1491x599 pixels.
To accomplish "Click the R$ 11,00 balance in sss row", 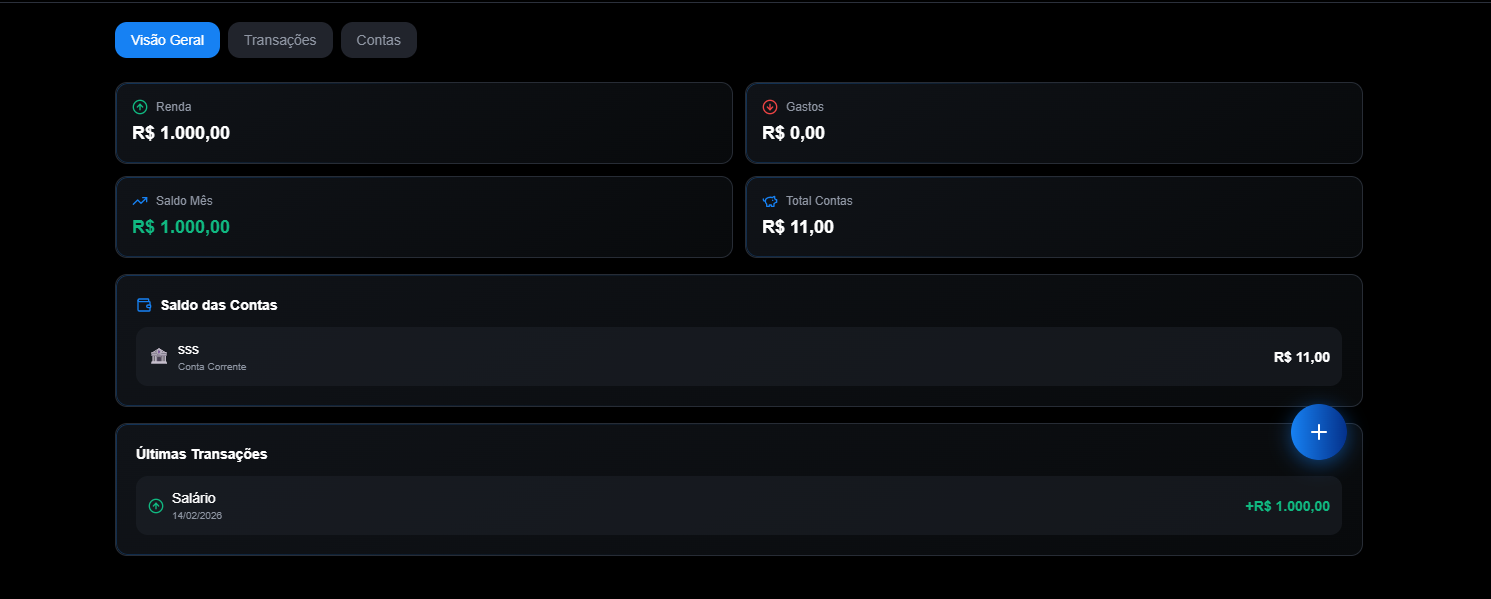I will tap(1301, 357).
